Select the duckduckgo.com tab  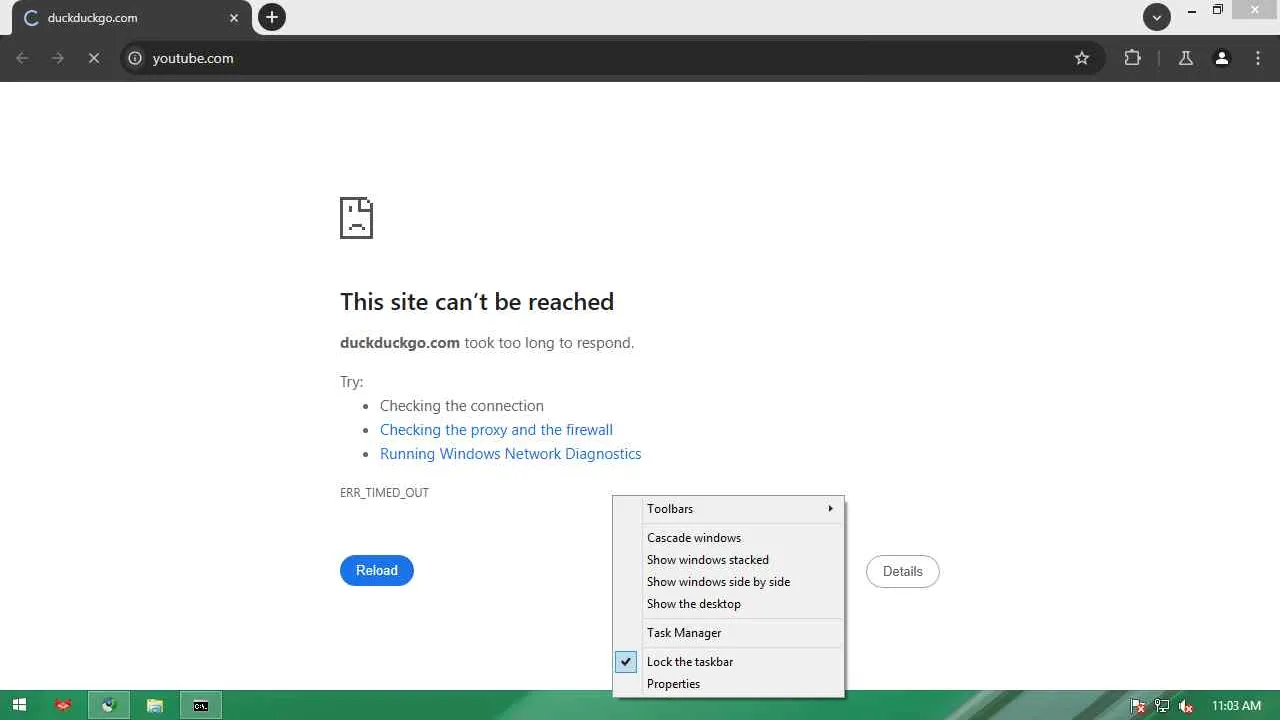coord(131,18)
